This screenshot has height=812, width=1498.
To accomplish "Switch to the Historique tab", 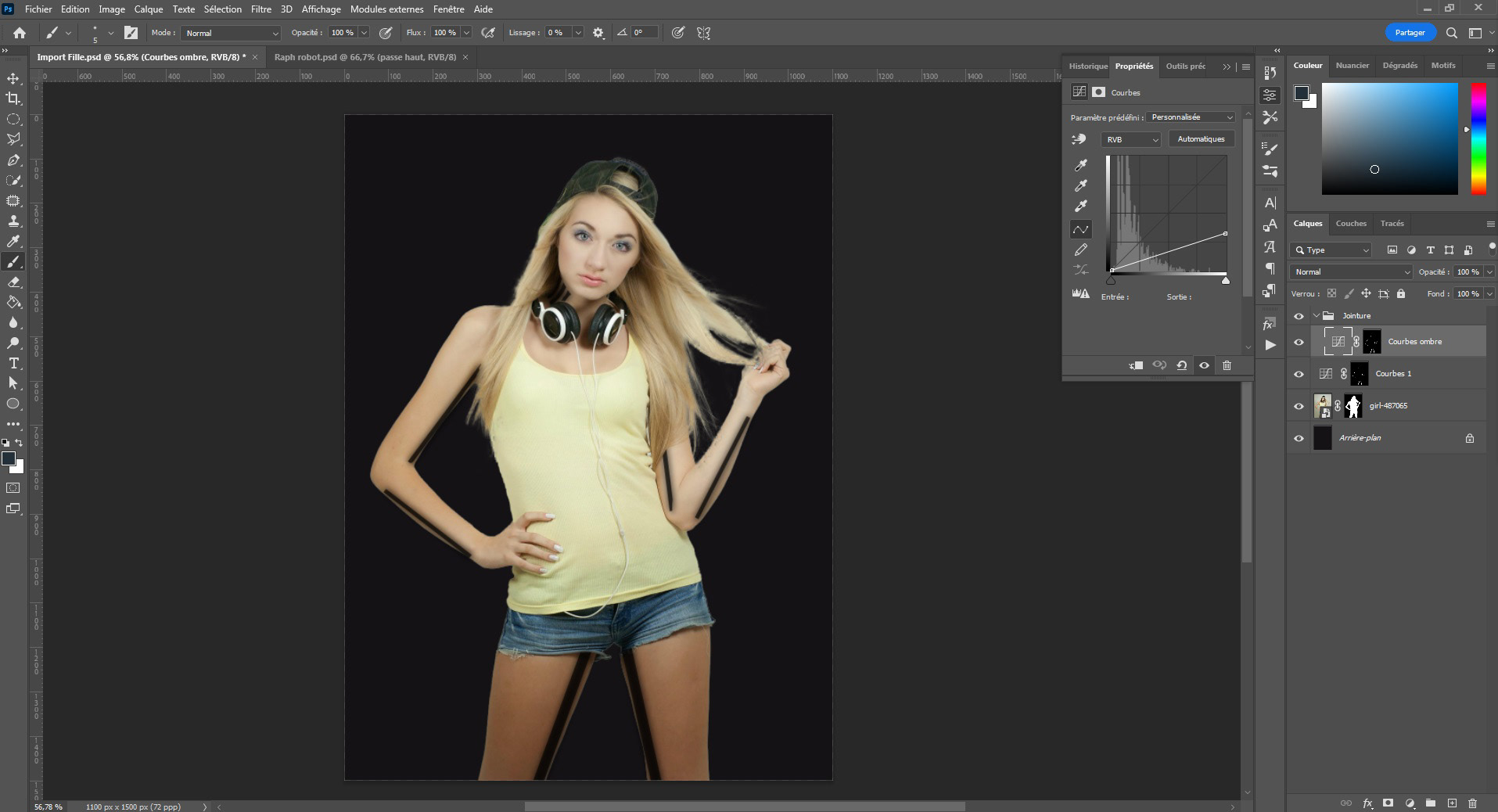I will click(x=1088, y=66).
